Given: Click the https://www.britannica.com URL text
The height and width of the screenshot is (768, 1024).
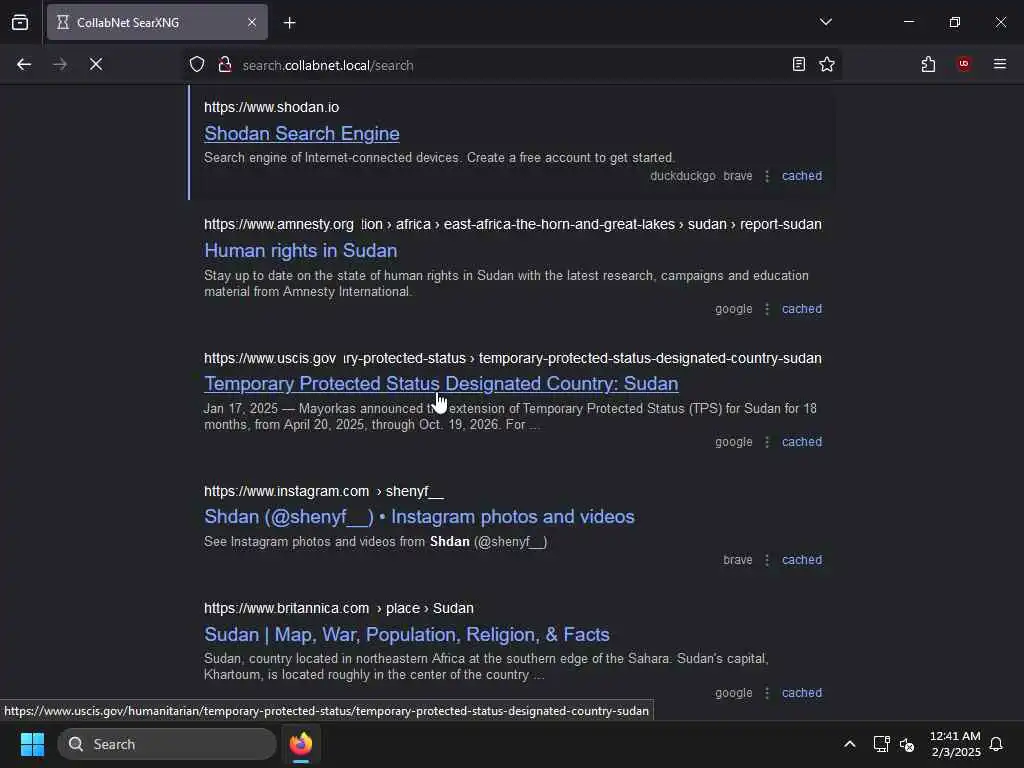Looking at the screenshot, I should pos(287,608).
